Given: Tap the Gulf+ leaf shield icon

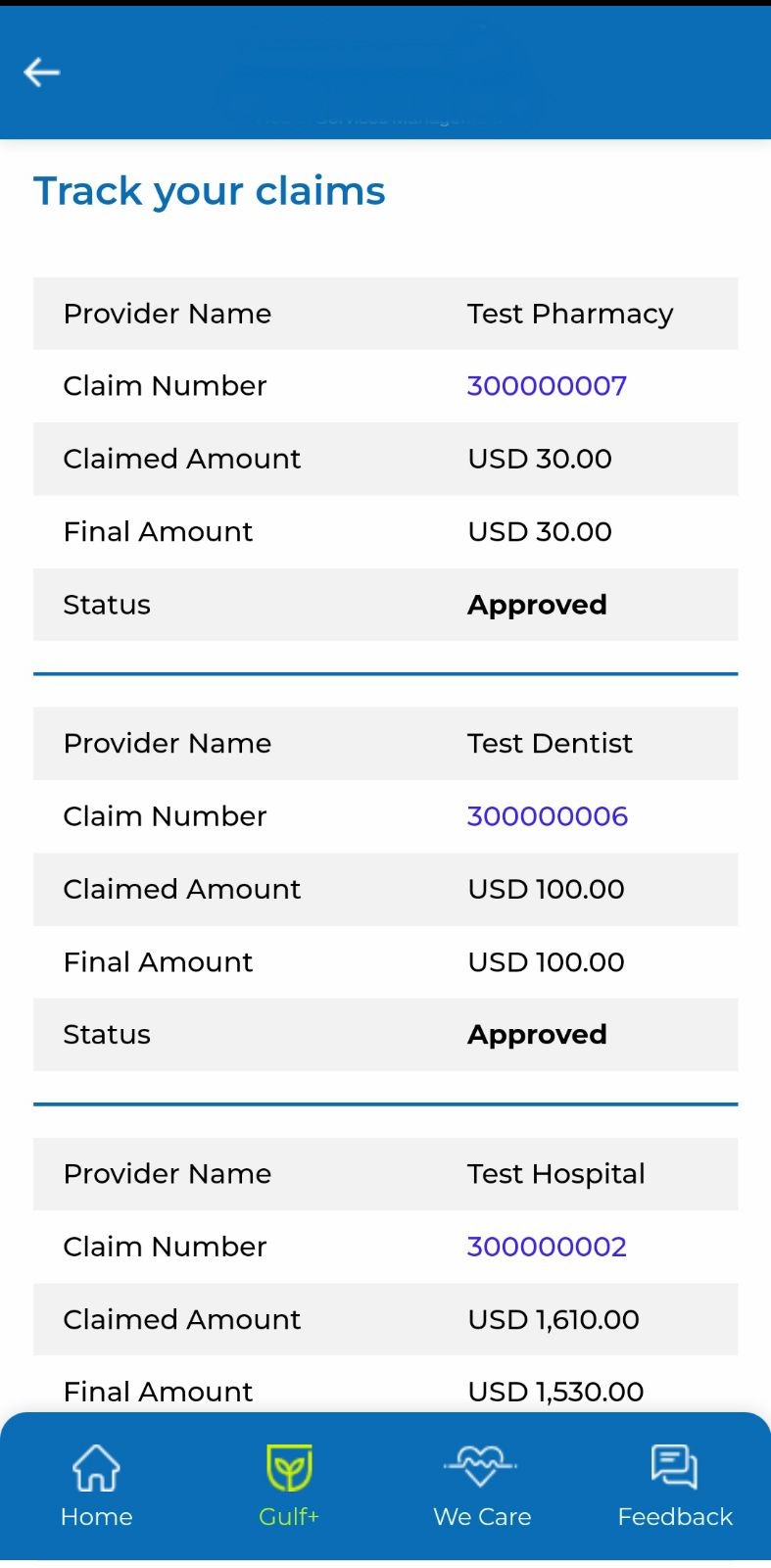Looking at the screenshot, I should [x=289, y=1467].
